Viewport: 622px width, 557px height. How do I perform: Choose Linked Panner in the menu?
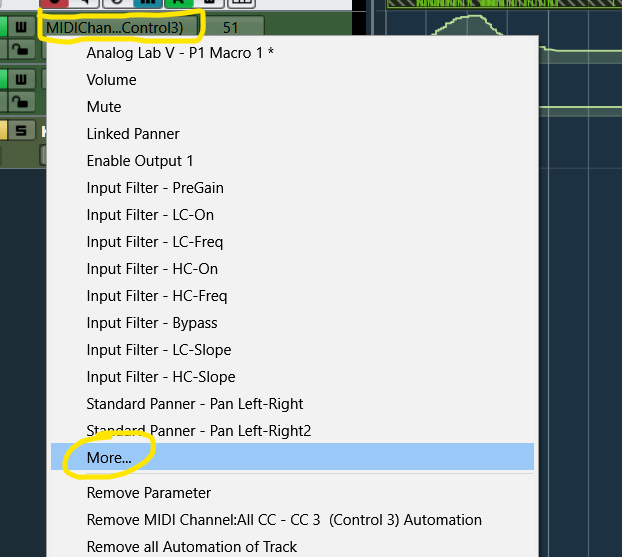point(131,134)
